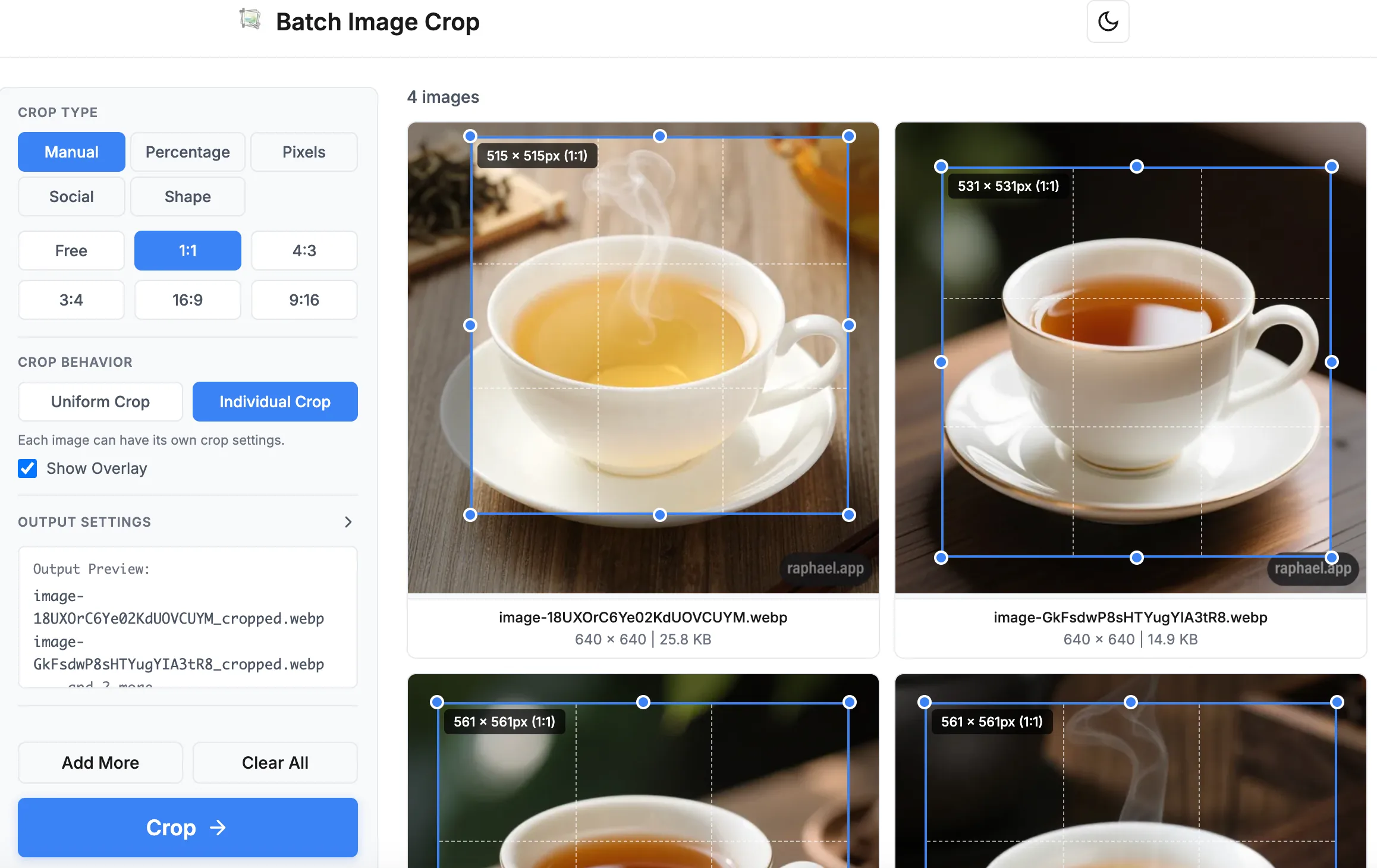
Task: Select the 9:16 aspect ratio
Action: coord(304,300)
